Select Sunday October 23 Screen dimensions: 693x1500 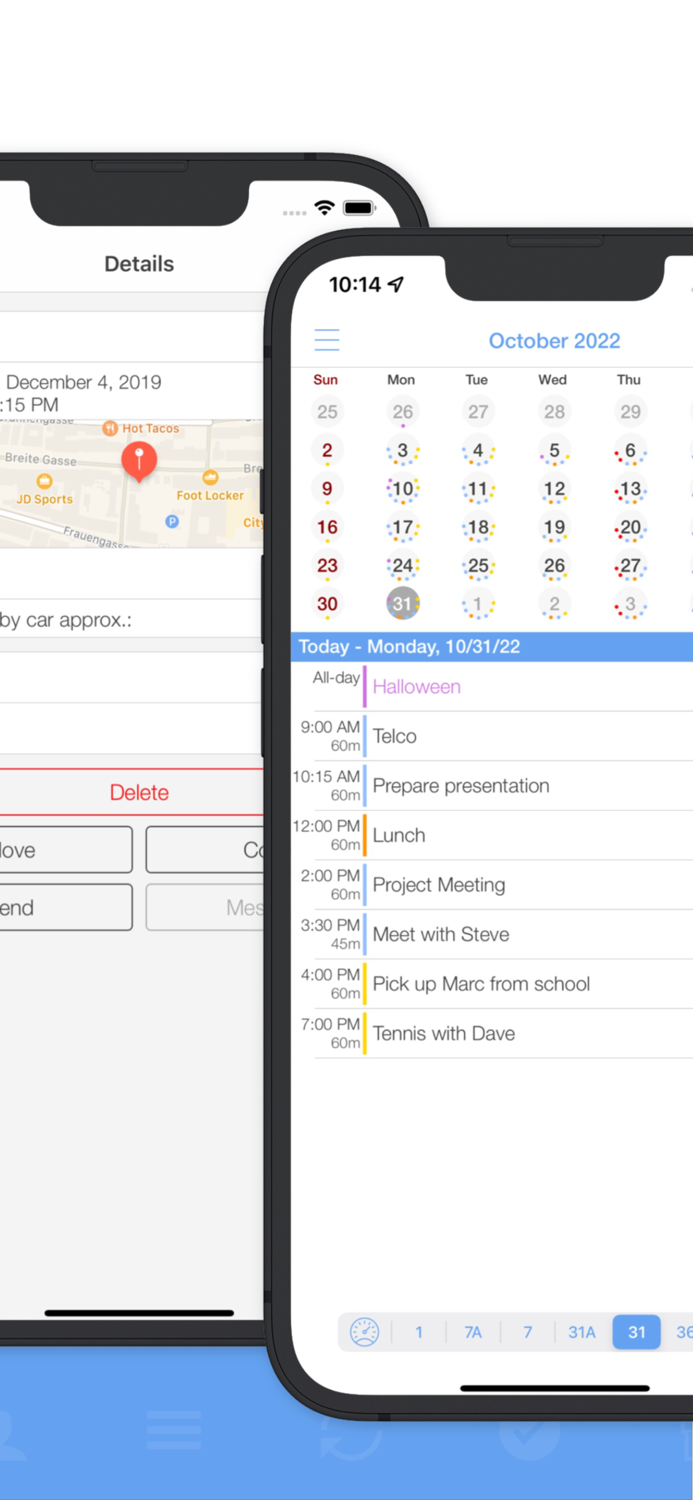pyautogui.click(x=327, y=566)
